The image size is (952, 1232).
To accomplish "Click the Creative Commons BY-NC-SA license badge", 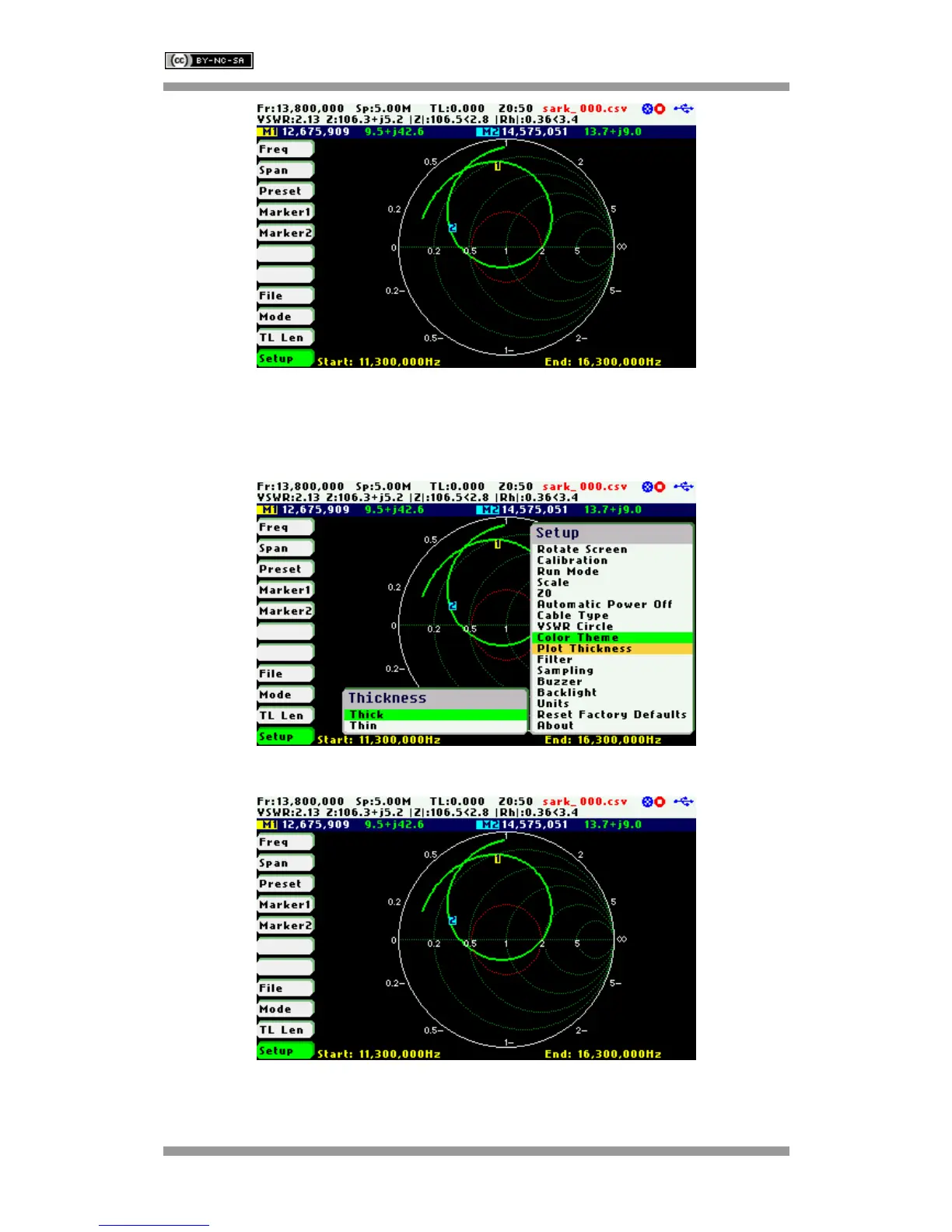I will [x=208, y=61].
